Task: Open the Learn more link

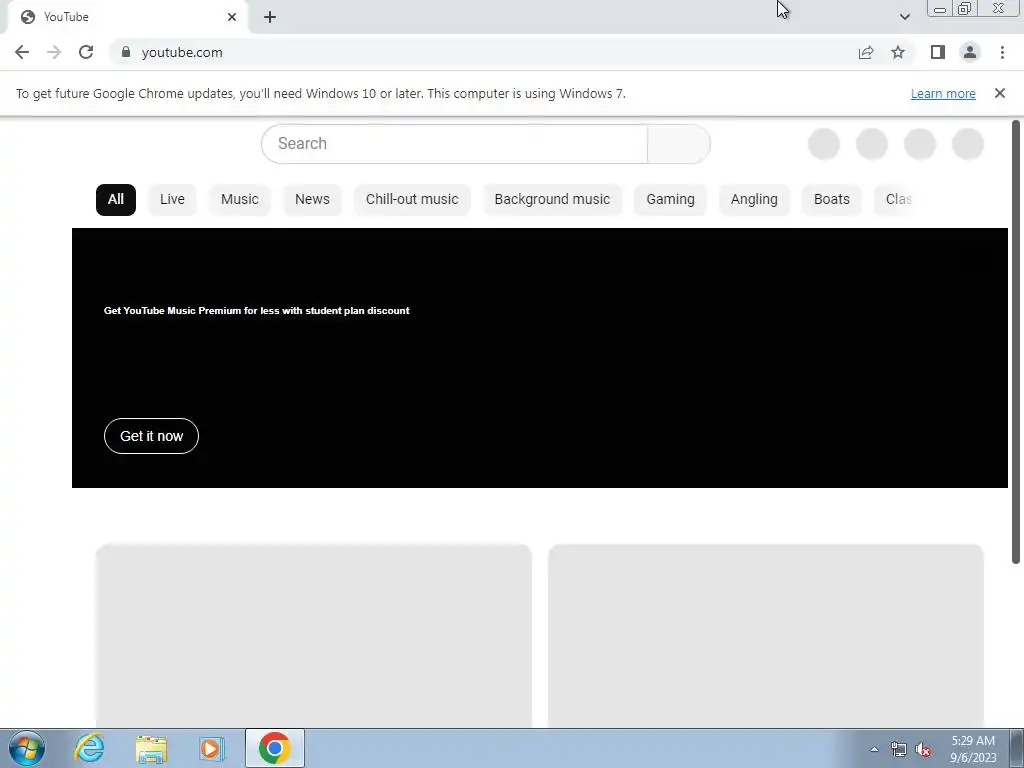Action: [943, 93]
